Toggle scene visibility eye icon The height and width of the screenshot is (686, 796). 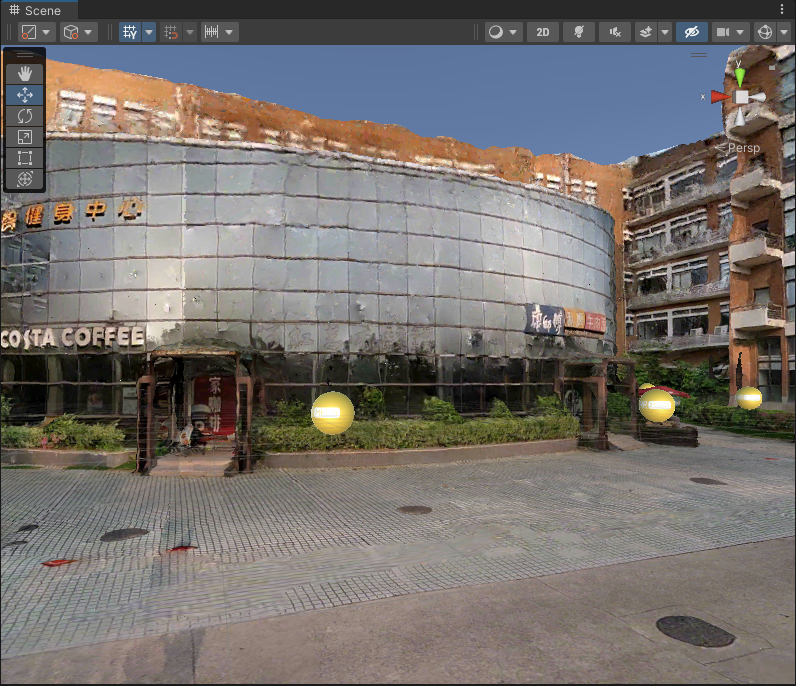[690, 32]
